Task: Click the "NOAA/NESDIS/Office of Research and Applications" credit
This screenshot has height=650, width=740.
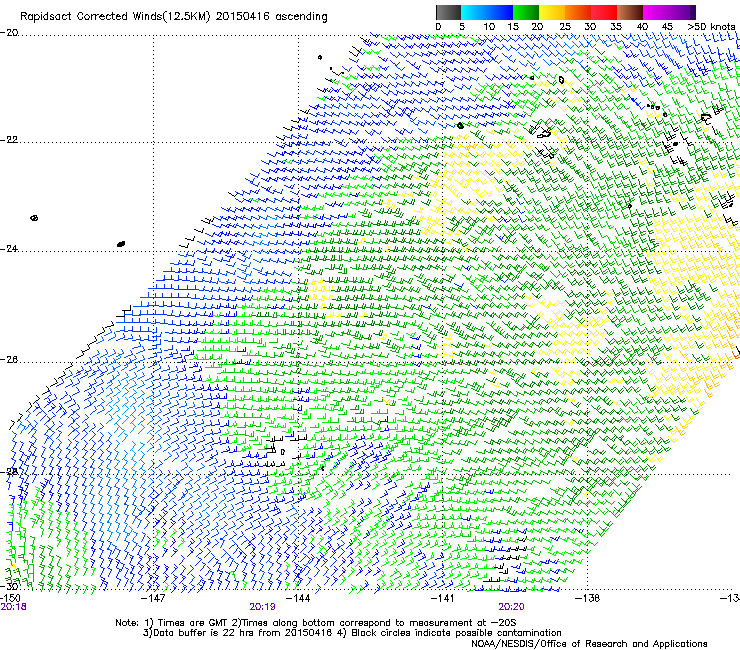Action: pyautogui.click(x=589, y=644)
